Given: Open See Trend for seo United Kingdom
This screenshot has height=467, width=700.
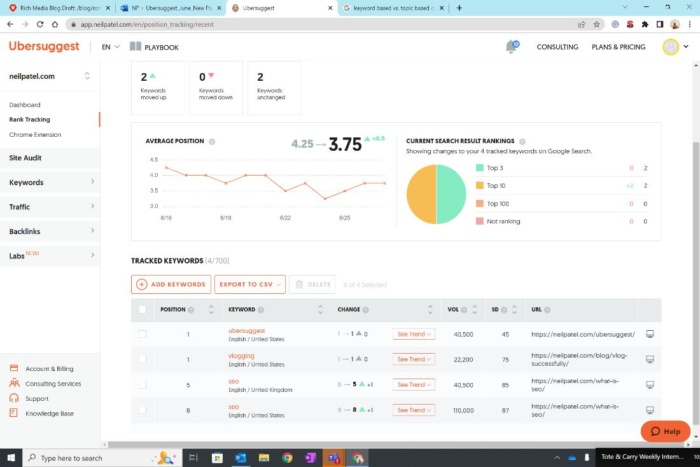Looking at the screenshot, I should [414, 385].
